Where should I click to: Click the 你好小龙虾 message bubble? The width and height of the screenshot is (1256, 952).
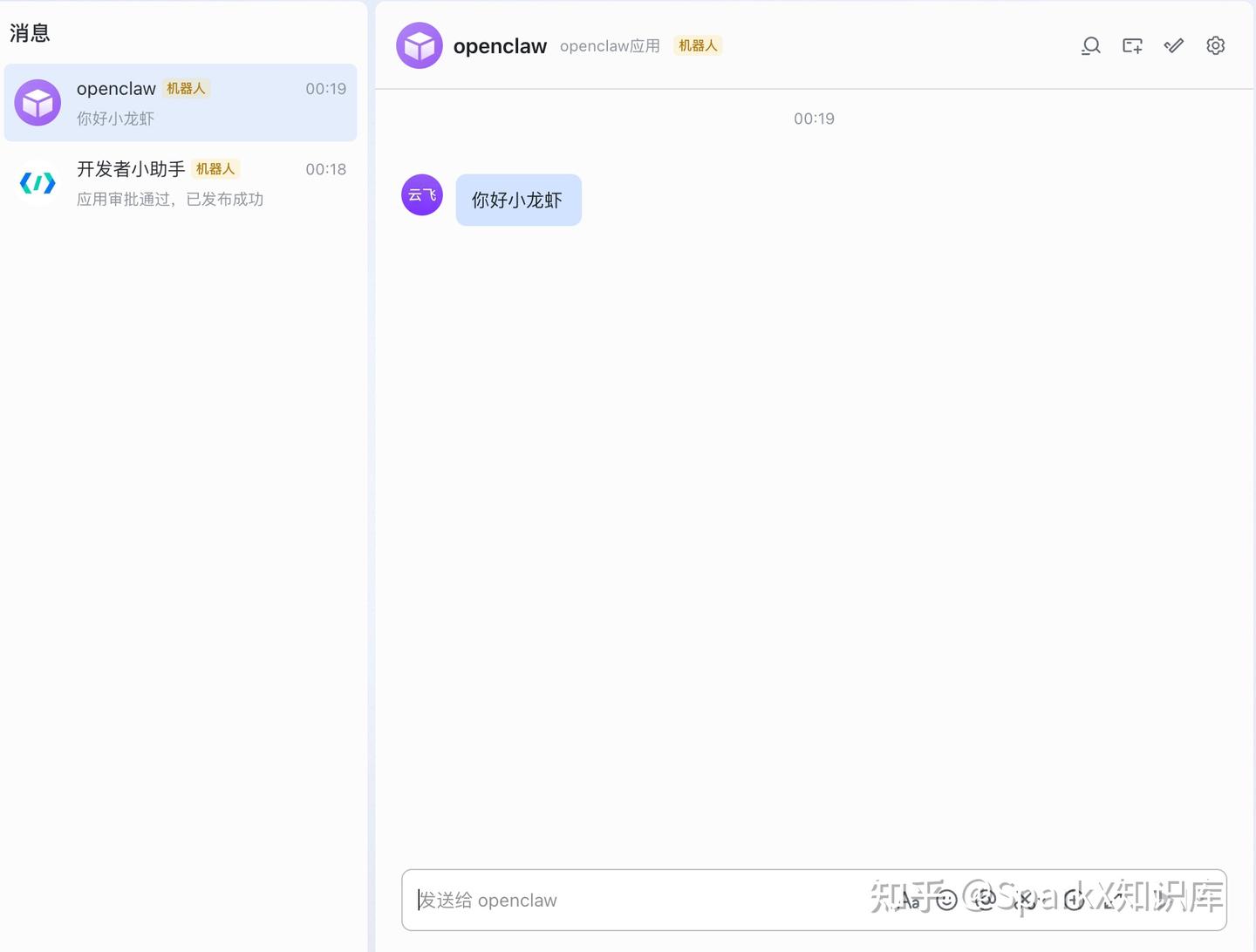tap(518, 200)
